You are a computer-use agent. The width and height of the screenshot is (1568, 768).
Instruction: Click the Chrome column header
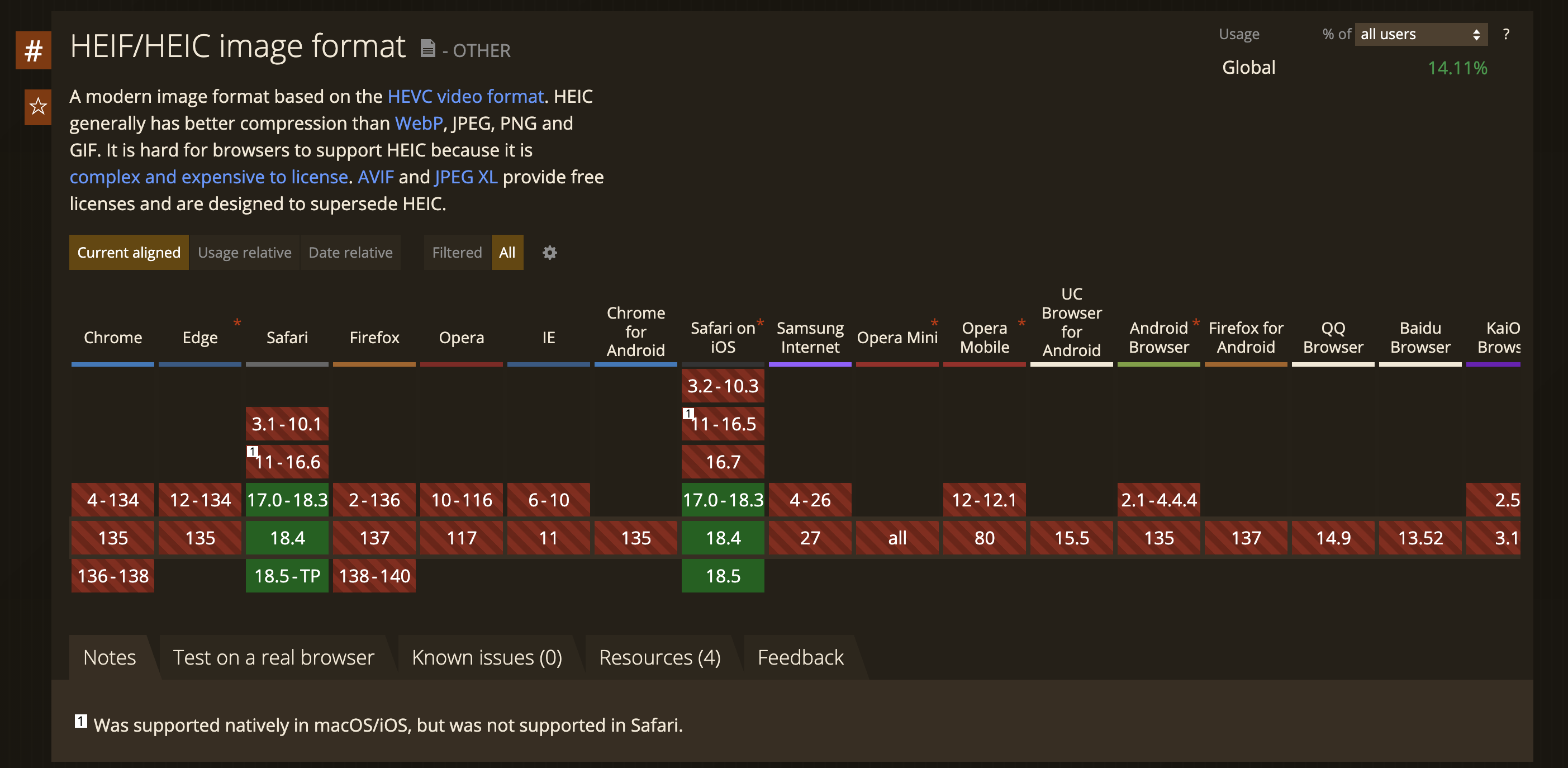click(x=113, y=338)
